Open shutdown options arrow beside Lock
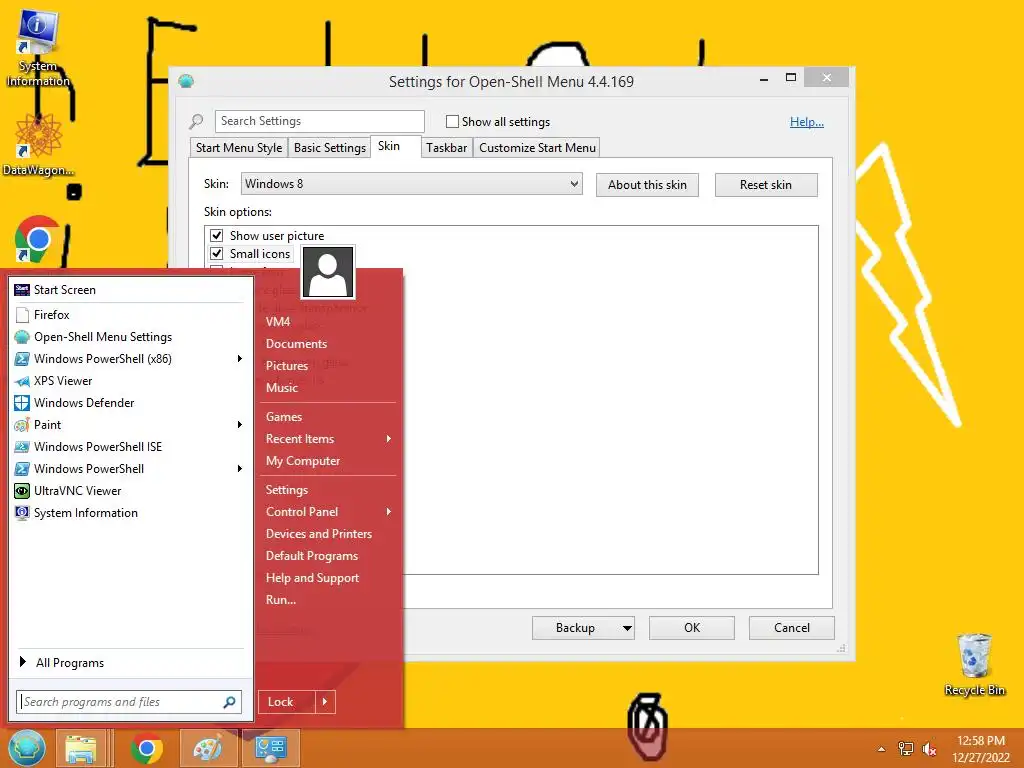Image resolution: width=1024 pixels, height=768 pixels. pos(325,702)
